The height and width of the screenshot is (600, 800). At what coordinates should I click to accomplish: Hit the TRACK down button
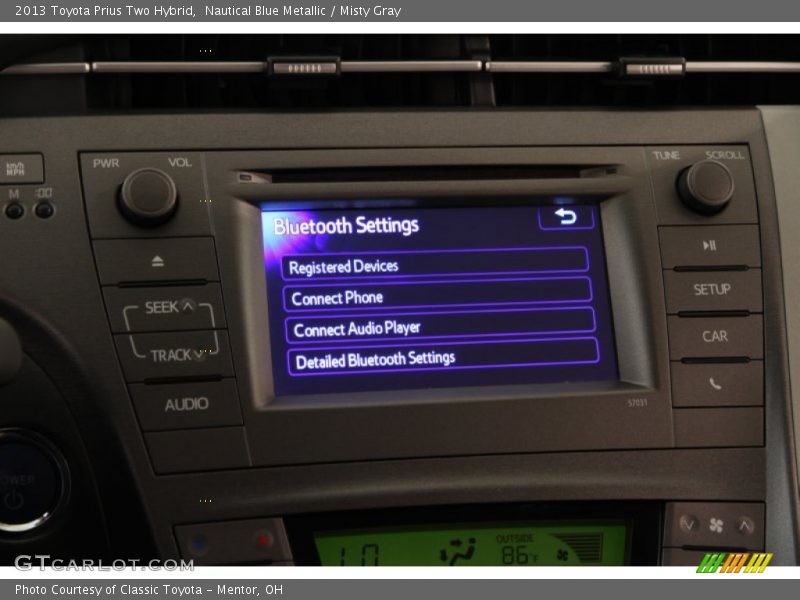[176, 355]
